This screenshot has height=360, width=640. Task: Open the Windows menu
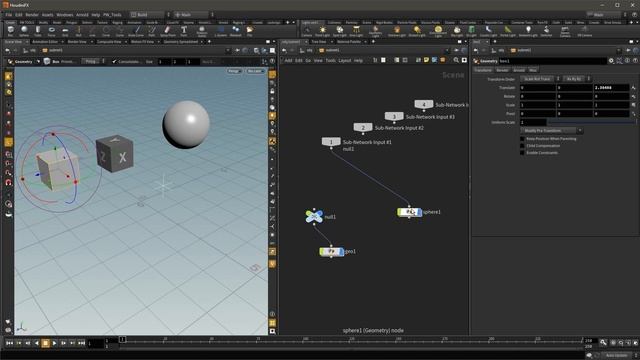[x=64, y=15]
